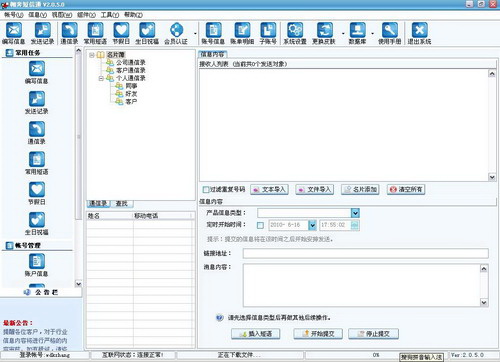This screenshot has height=362, width=500.
Task: Open 账户信息 in 帐号管理 sidebar
Action: point(37,265)
